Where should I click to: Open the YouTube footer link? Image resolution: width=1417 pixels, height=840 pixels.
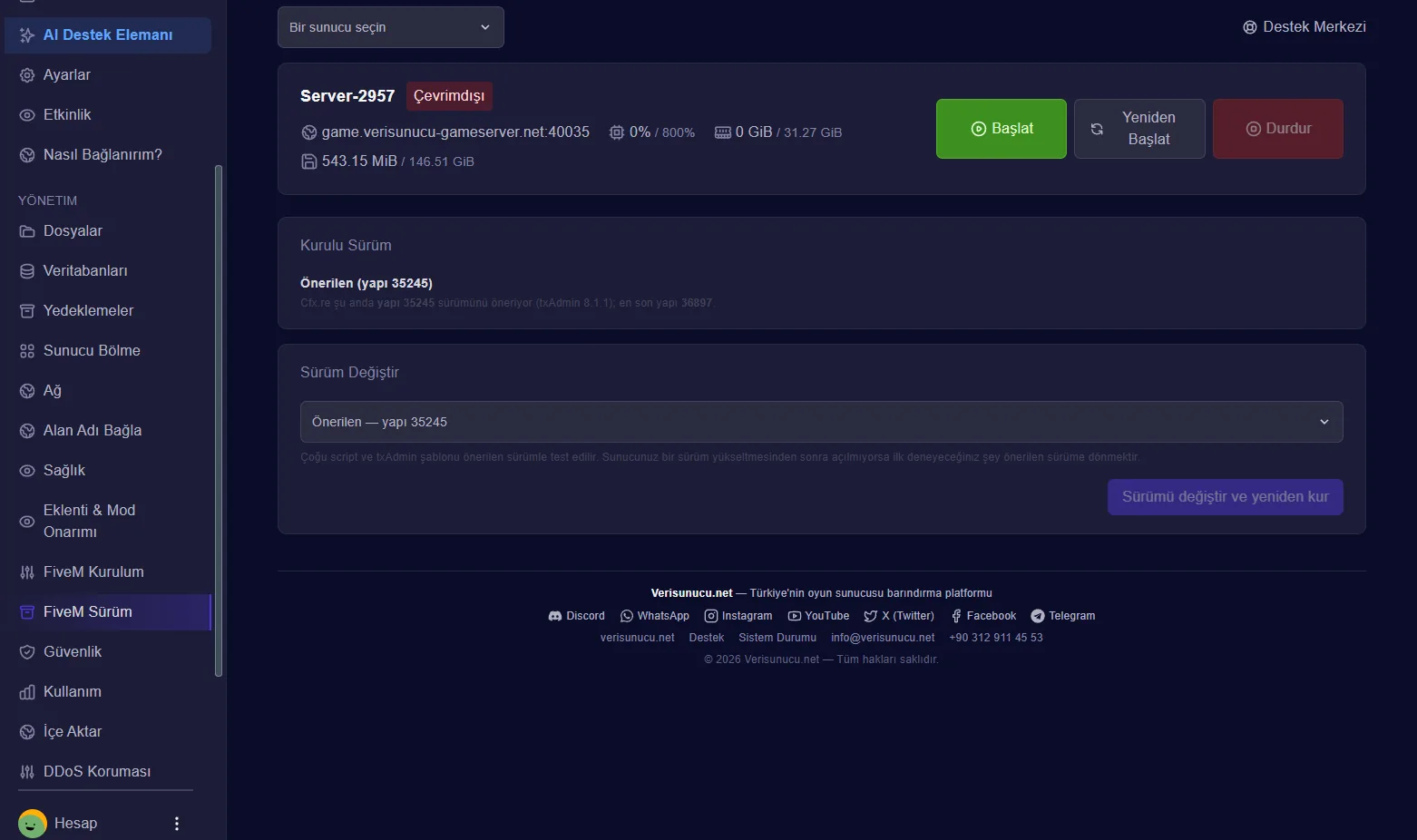818,616
